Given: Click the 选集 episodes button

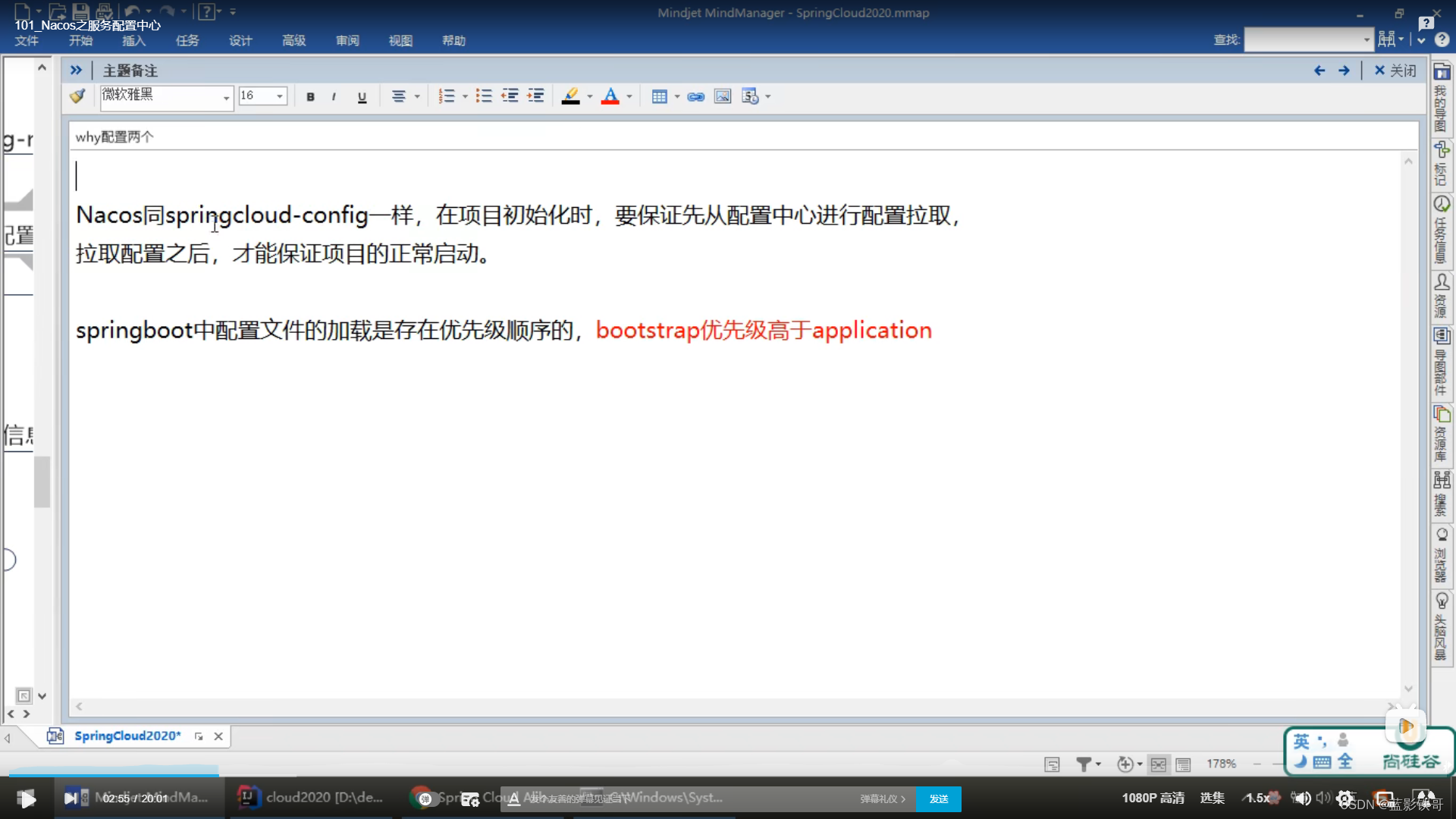Looking at the screenshot, I should (x=1213, y=798).
